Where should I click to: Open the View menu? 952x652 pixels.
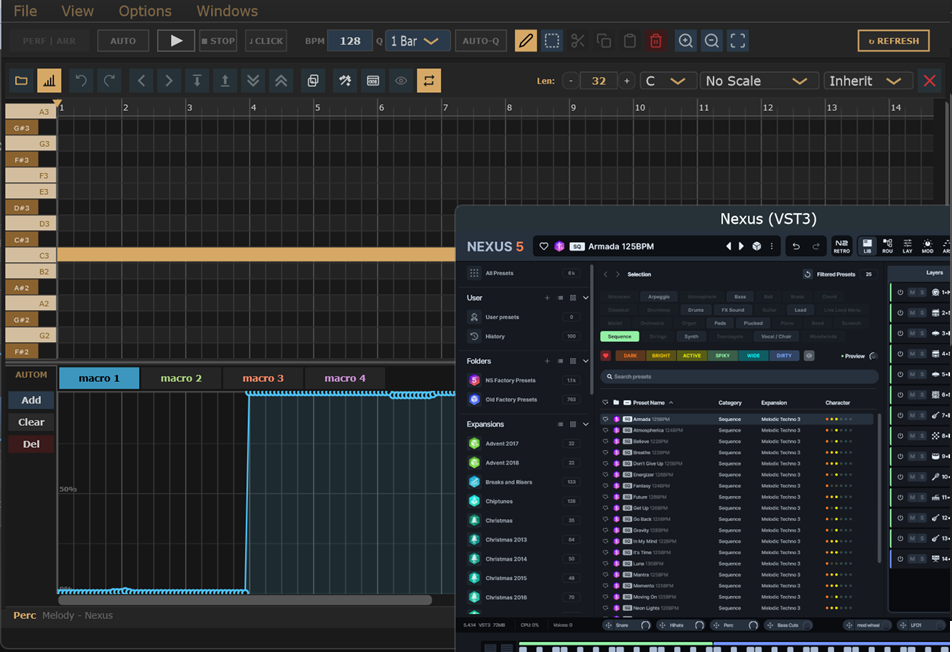pyautogui.click(x=78, y=11)
